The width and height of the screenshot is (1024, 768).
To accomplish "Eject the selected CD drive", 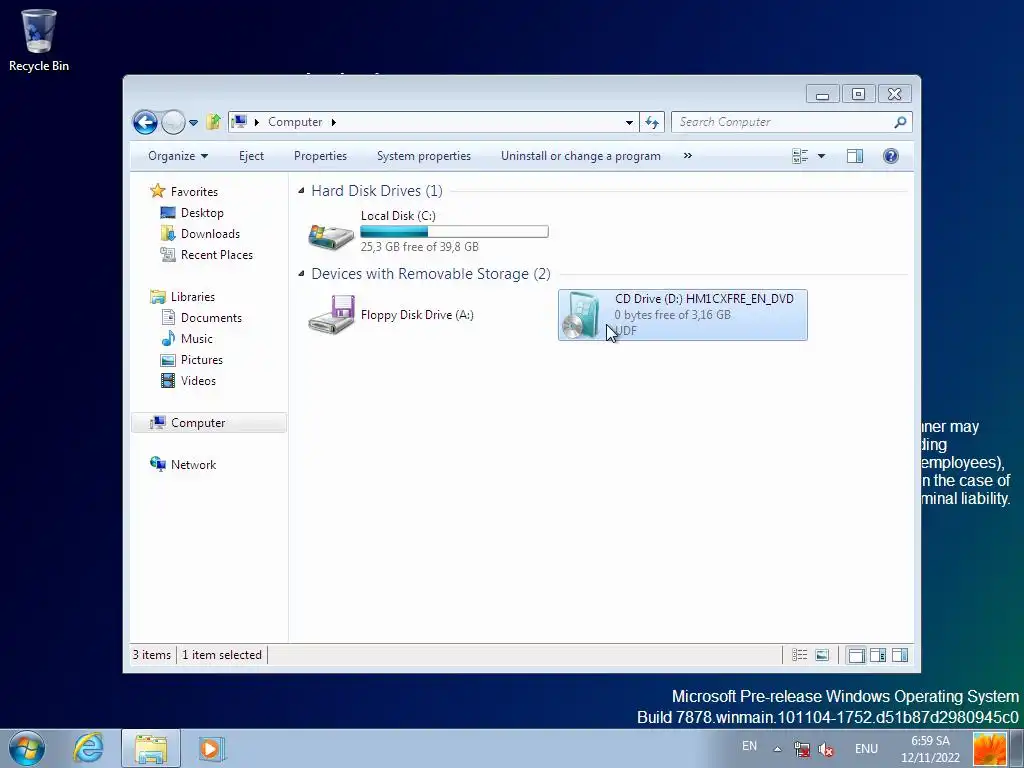I will click(x=251, y=156).
